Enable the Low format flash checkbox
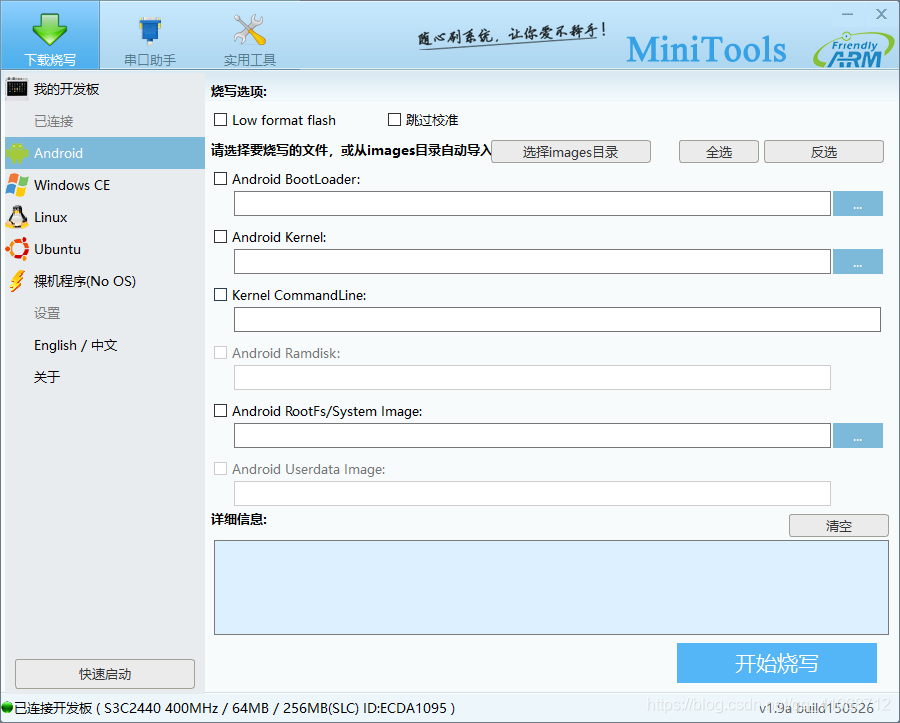This screenshot has height=723, width=900. click(220, 119)
